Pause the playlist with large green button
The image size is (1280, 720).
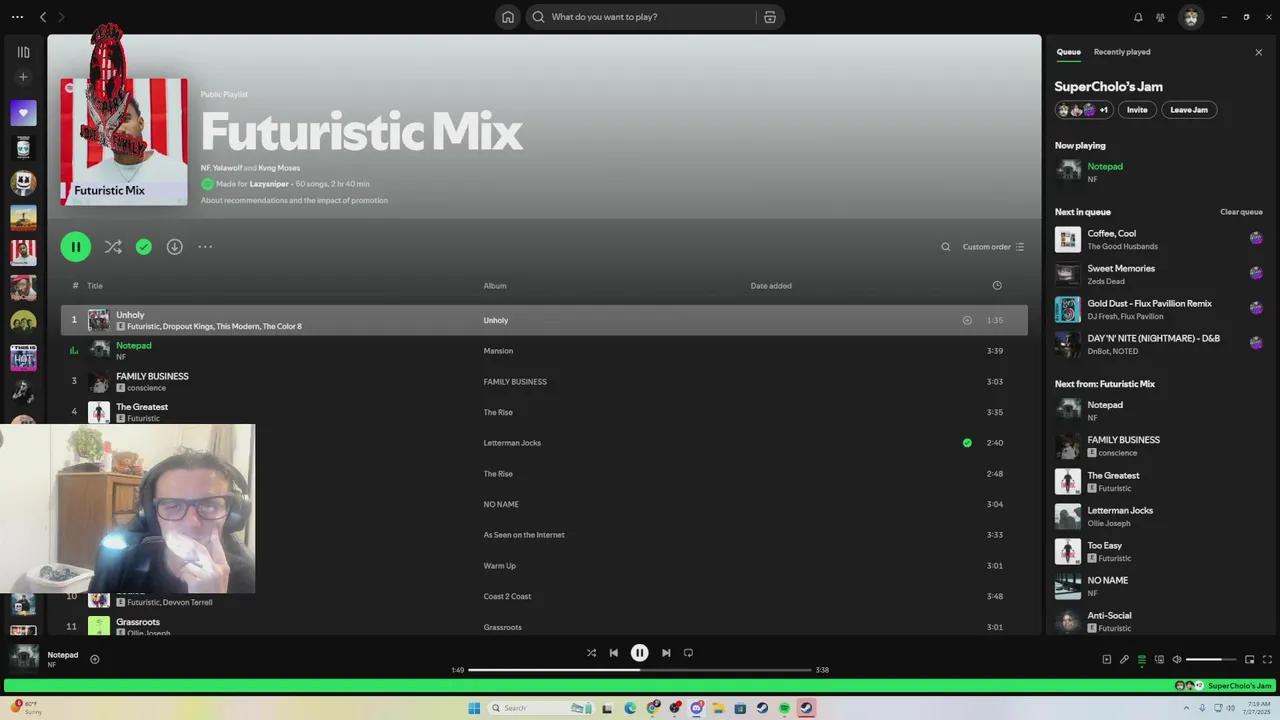(x=76, y=247)
